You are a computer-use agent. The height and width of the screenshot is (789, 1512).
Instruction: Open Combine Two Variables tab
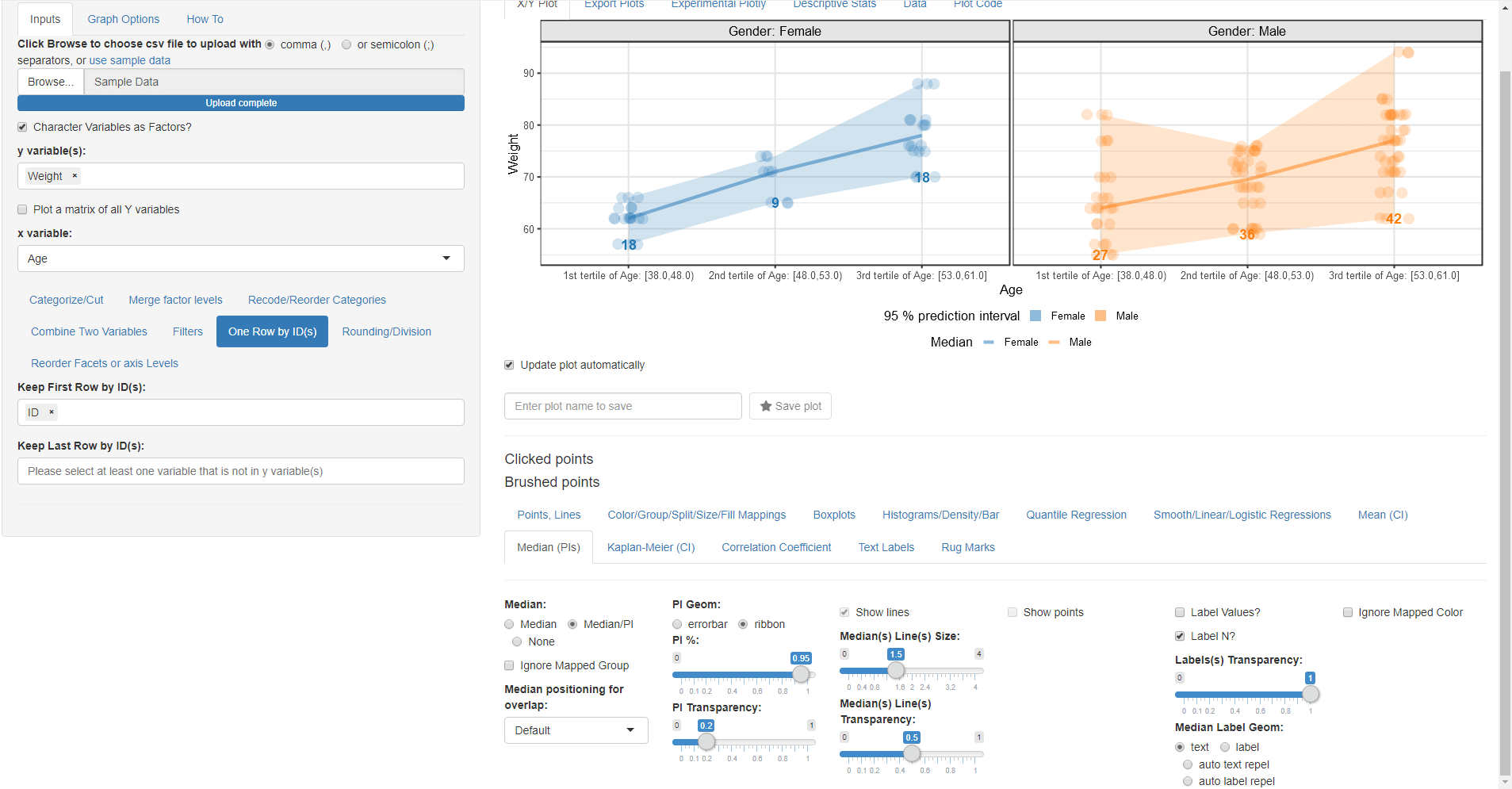tap(90, 331)
